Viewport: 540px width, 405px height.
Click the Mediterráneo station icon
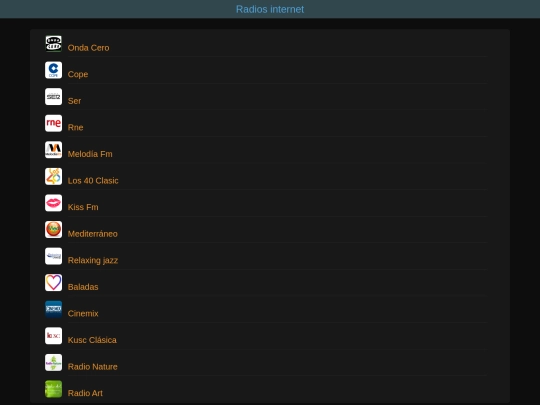(x=53, y=230)
